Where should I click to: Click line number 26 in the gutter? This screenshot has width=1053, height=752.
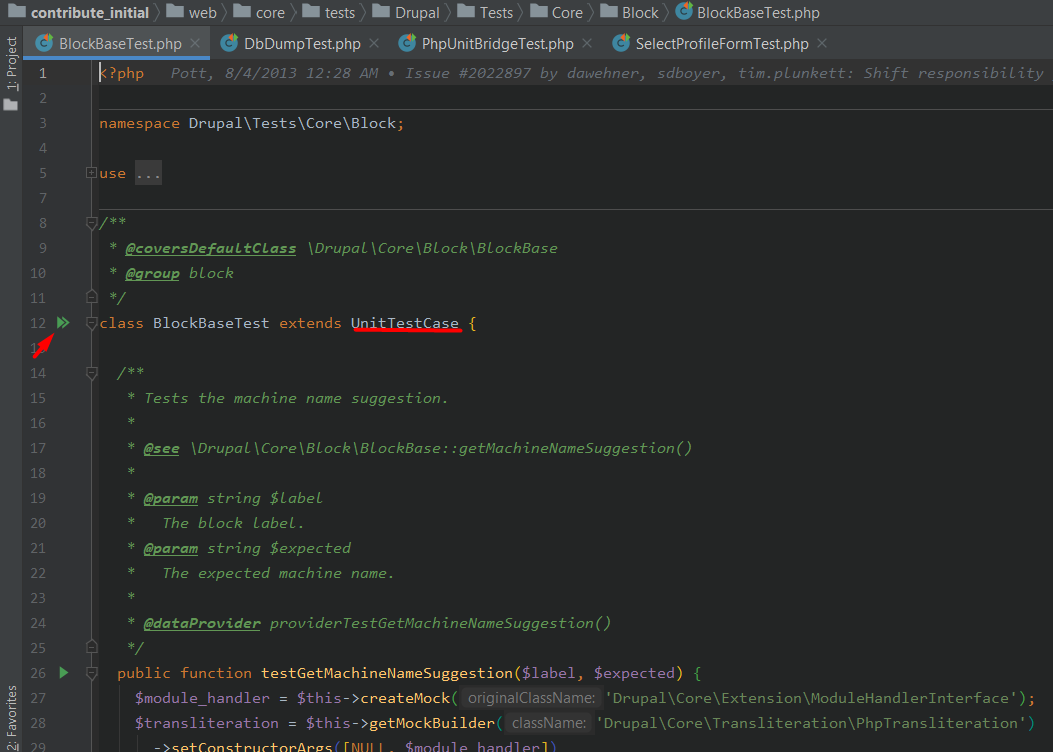(x=38, y=673)
